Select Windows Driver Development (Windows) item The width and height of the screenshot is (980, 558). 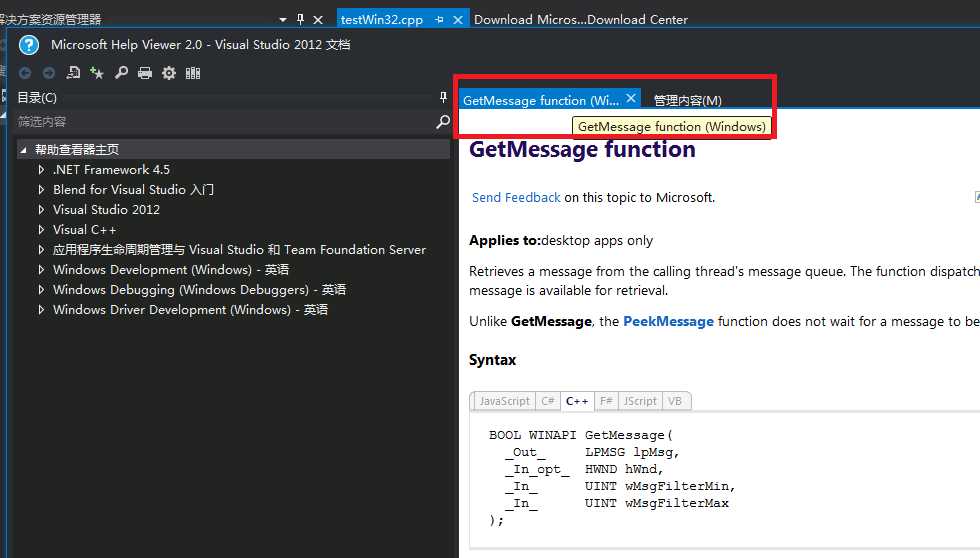coord(191,309)
